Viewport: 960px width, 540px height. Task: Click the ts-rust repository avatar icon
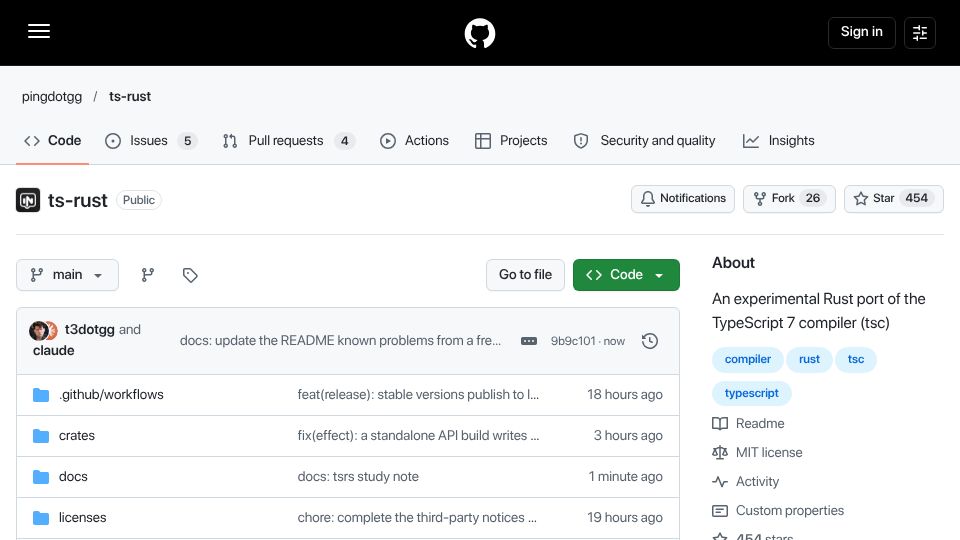(x=28, y=200)
